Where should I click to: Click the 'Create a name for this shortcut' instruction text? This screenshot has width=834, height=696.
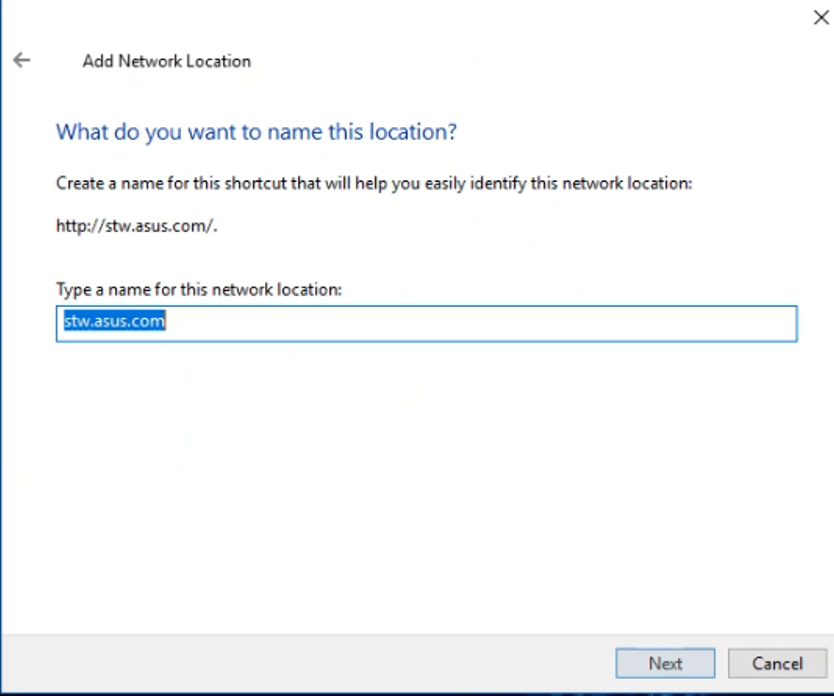click(x=374, y=183)
